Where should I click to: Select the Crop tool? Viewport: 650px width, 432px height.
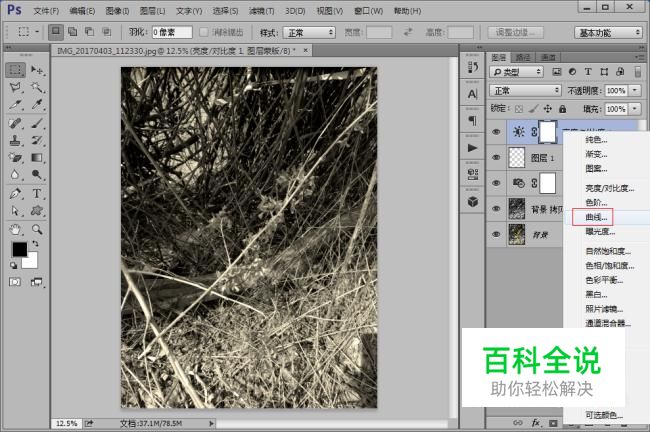coord(15,104)
